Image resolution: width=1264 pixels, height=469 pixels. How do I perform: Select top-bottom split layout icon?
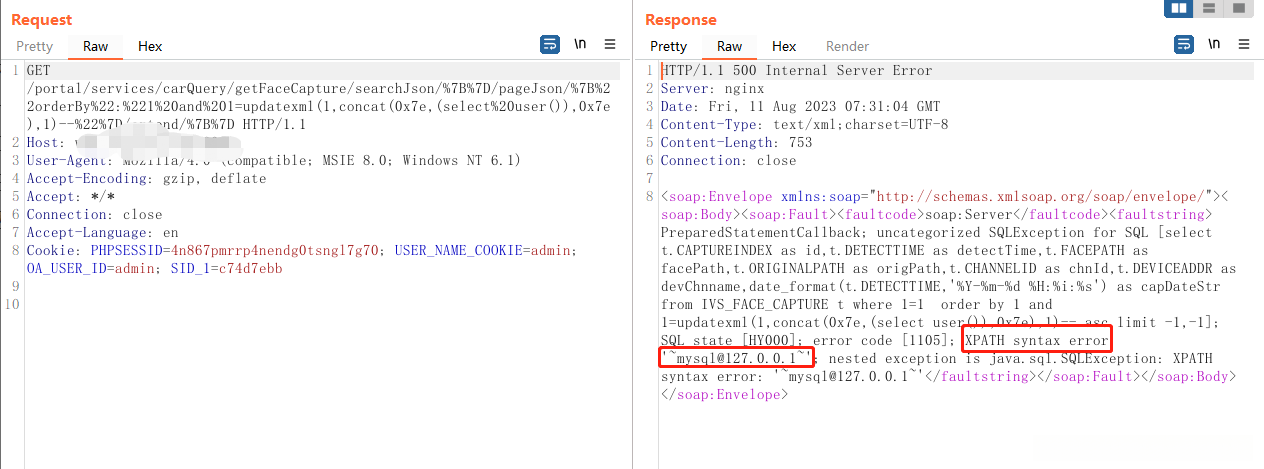tap(1209, 8)
